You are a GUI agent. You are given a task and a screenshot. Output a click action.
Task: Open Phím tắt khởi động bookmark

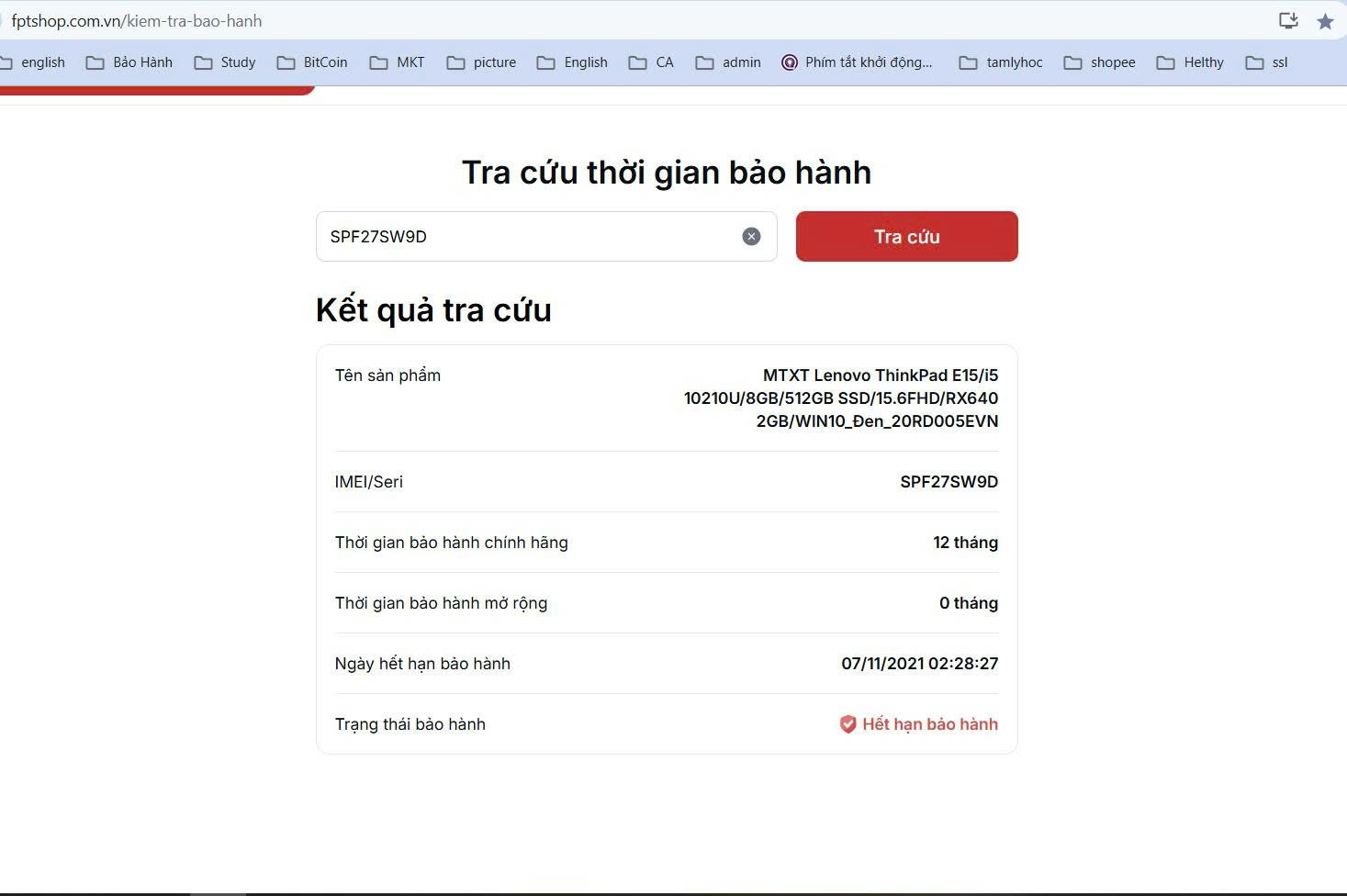pyautogui.click(x=857, y=62)
